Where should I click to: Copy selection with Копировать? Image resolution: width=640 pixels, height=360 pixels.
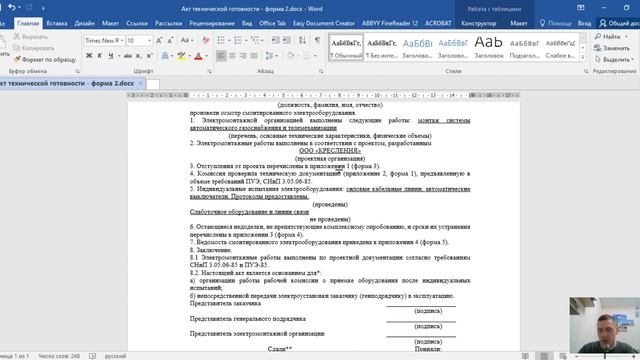34,48
